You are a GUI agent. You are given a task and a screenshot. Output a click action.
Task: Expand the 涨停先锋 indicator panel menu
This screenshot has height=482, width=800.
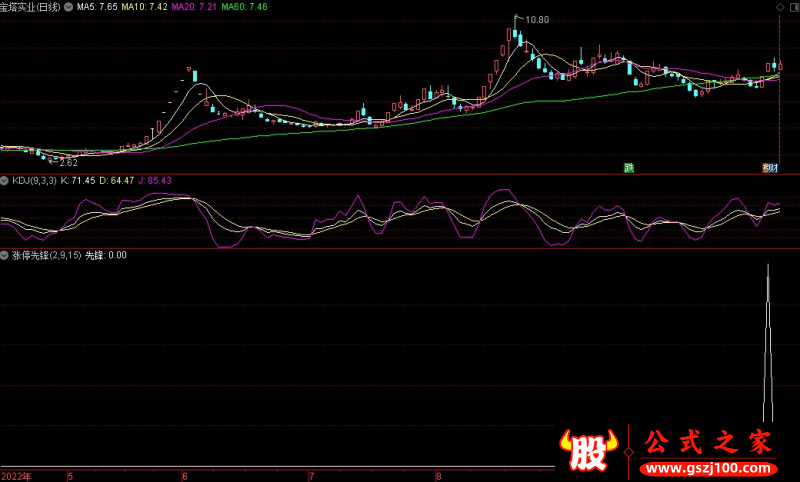pyautogui.click(x=5, y=255)
